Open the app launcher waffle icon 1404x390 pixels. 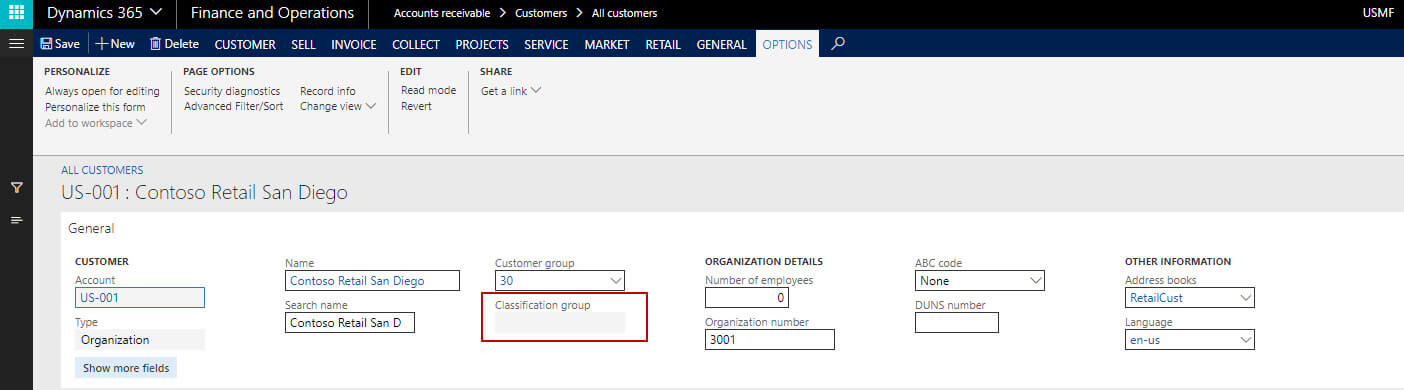(x=16, y=14)
